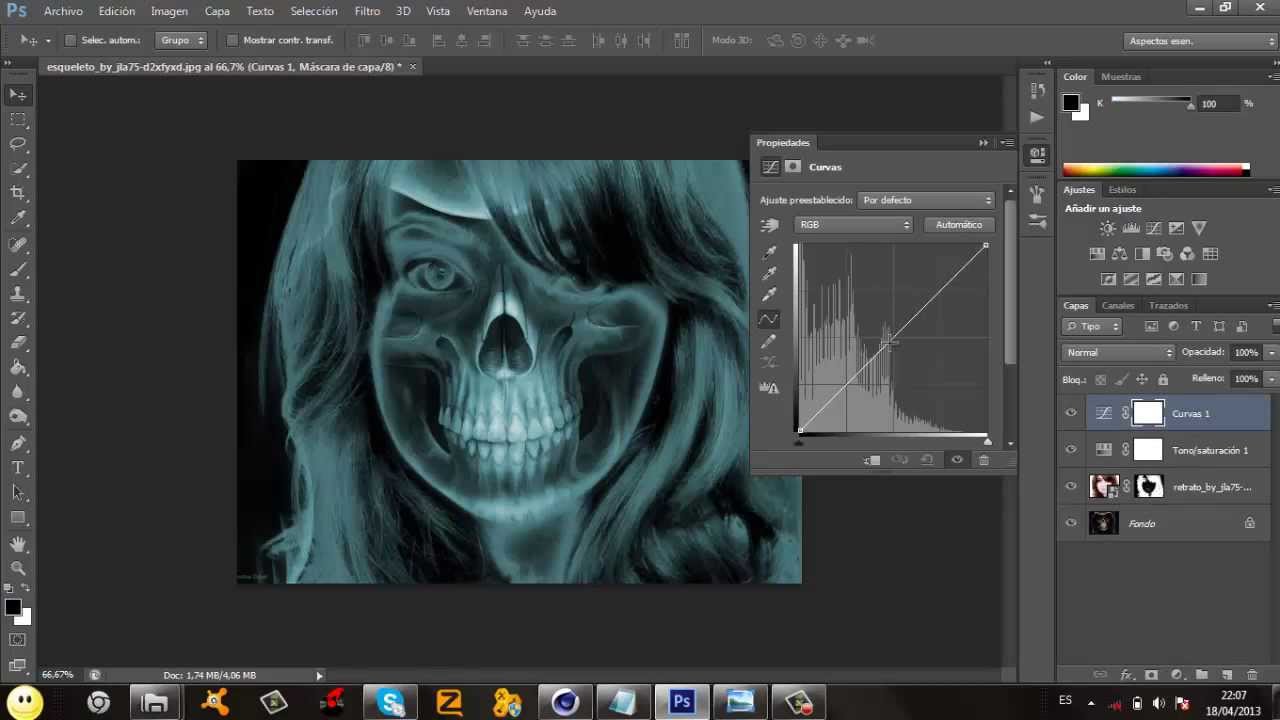The image size is (1280, 720).
Task: Select the Horizontal Type tool
Action: (18, 468)
